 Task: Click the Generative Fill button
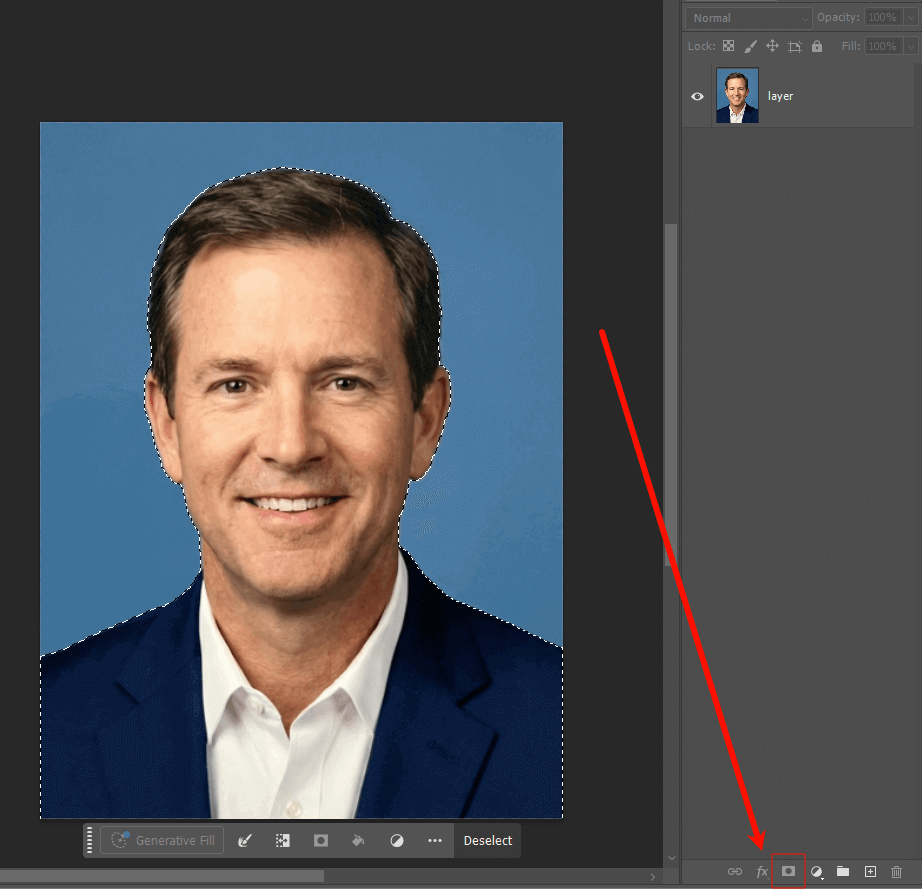162,840
